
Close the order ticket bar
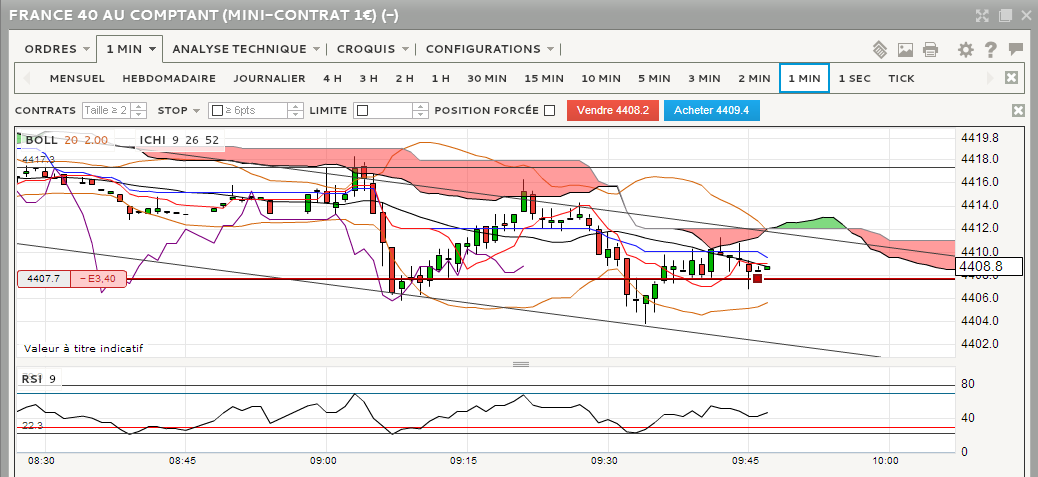(1018, 111)
